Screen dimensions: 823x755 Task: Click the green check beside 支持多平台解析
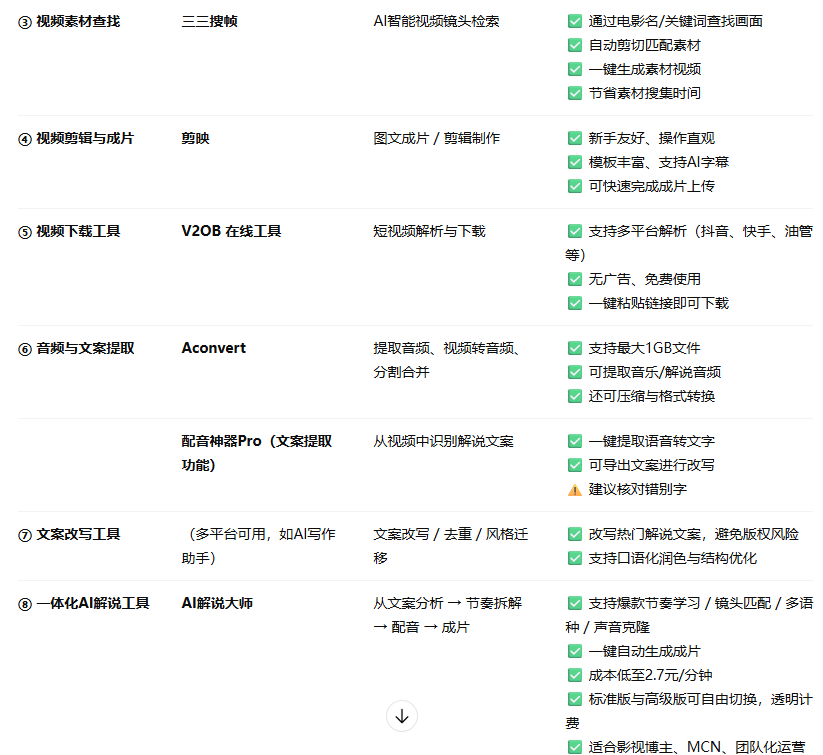[575, 231]
